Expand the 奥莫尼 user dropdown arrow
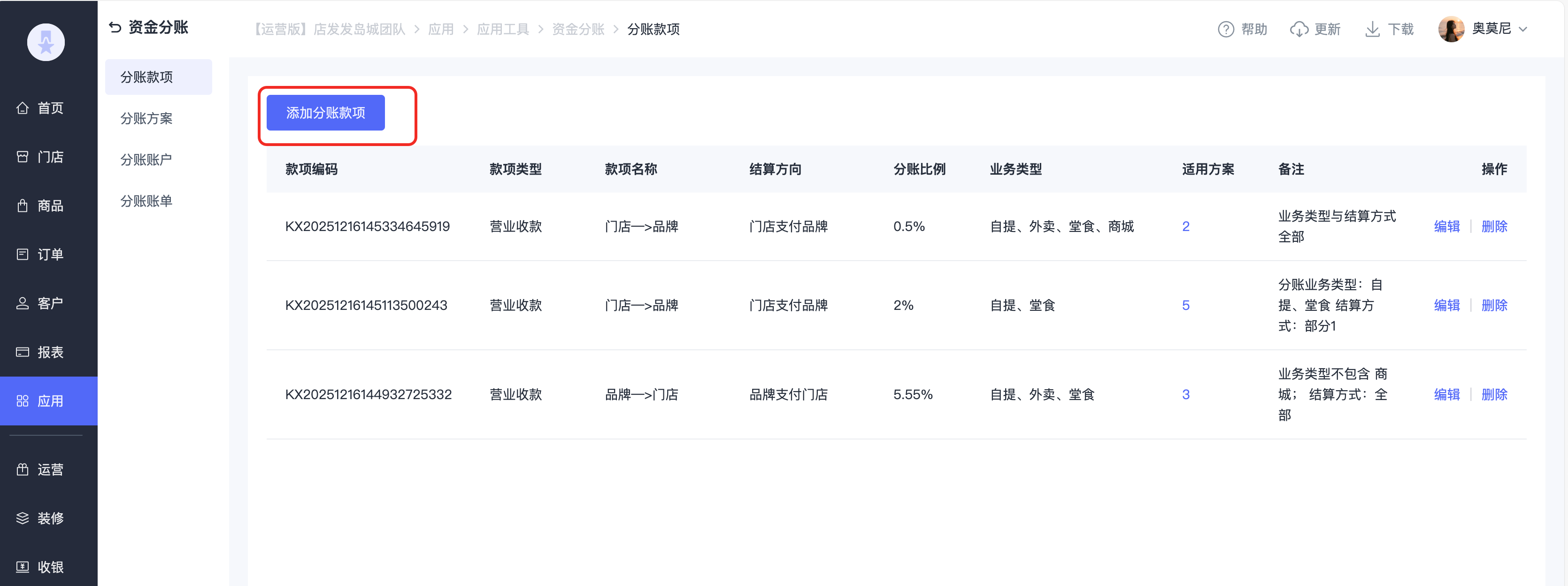The image size is (1568, 586). click(1523, 29)
